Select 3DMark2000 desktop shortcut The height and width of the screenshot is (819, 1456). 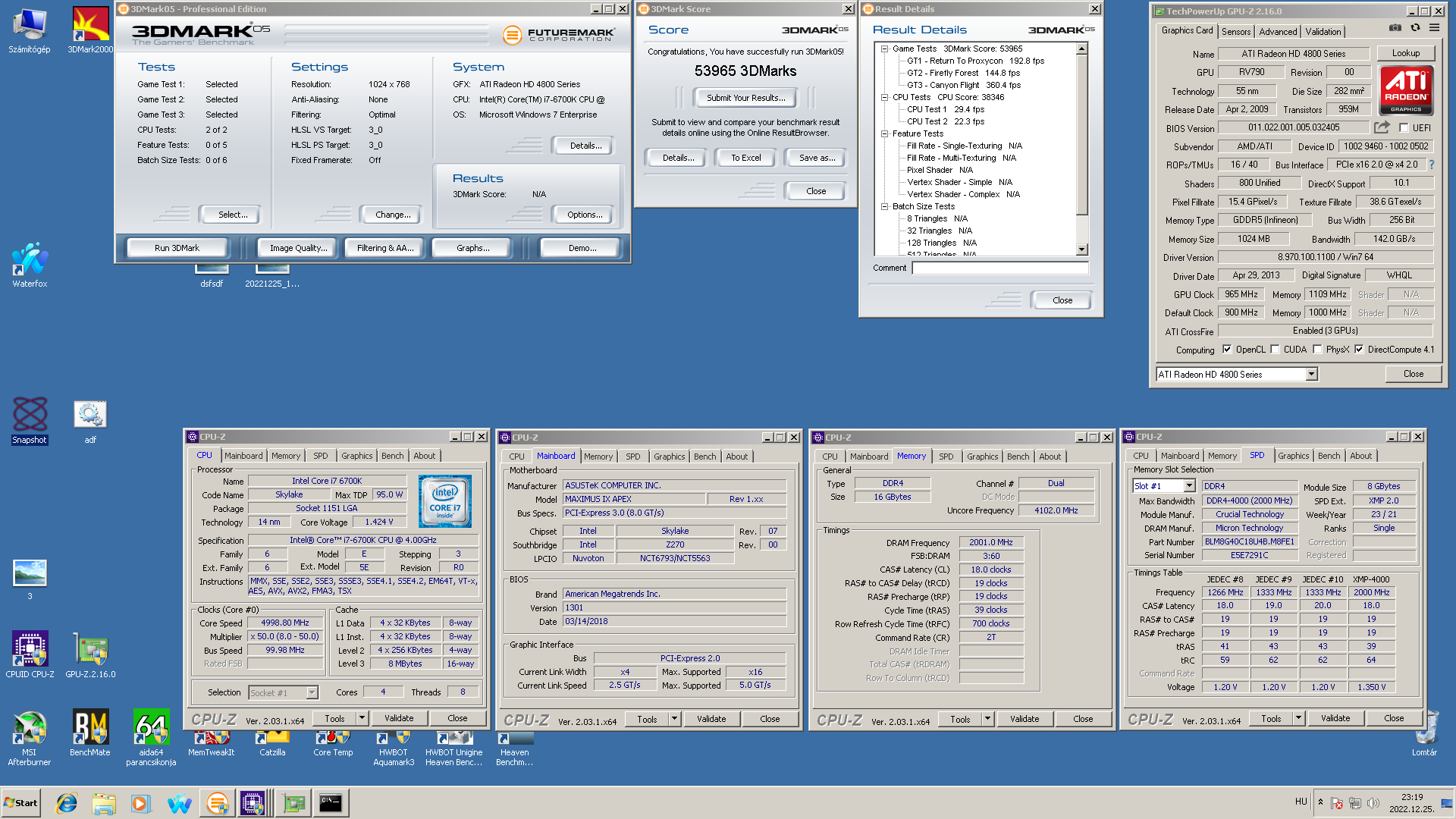(x=90, y=32)
